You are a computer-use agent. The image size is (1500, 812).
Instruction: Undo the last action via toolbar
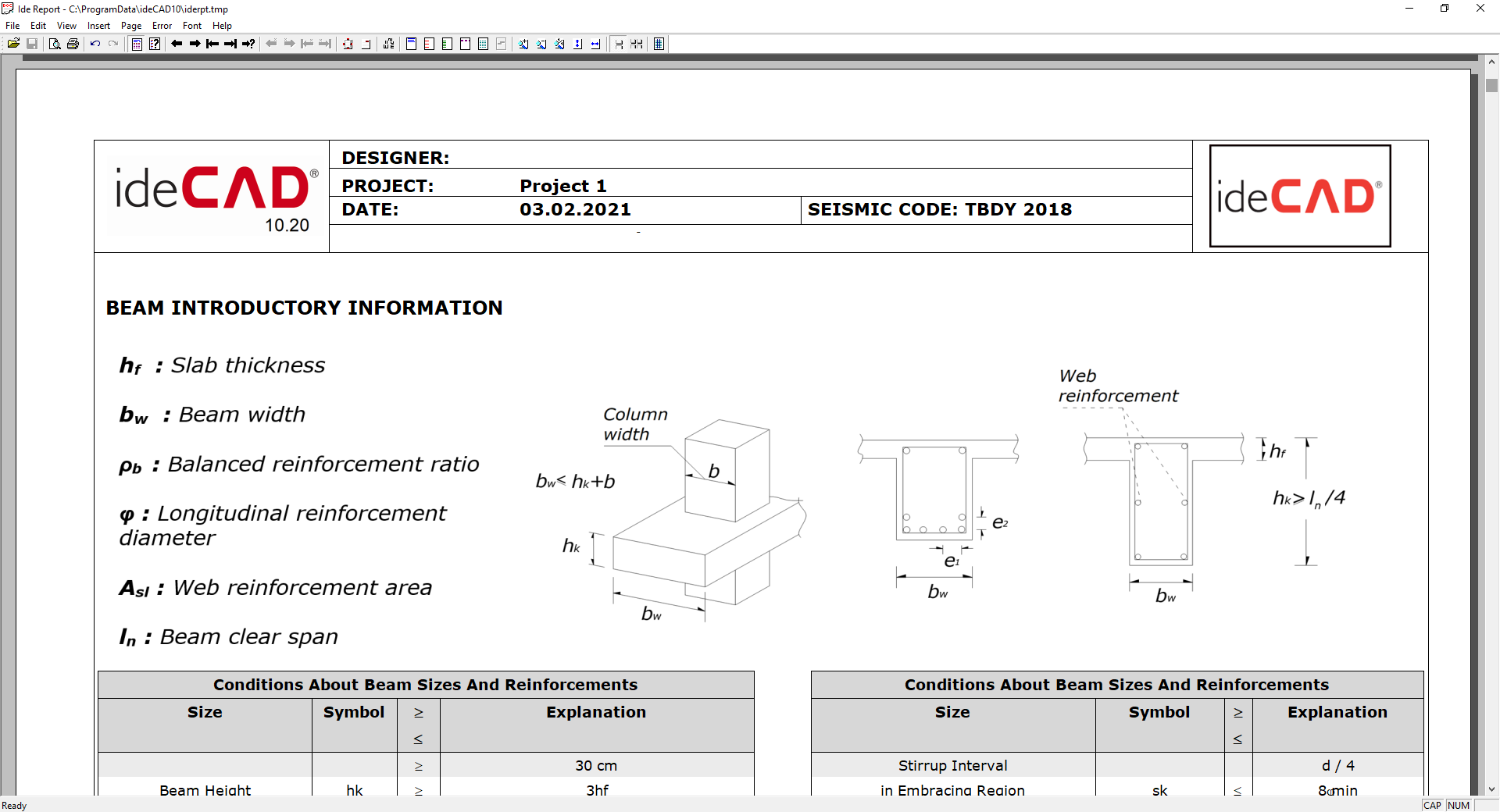pos(95,44)
